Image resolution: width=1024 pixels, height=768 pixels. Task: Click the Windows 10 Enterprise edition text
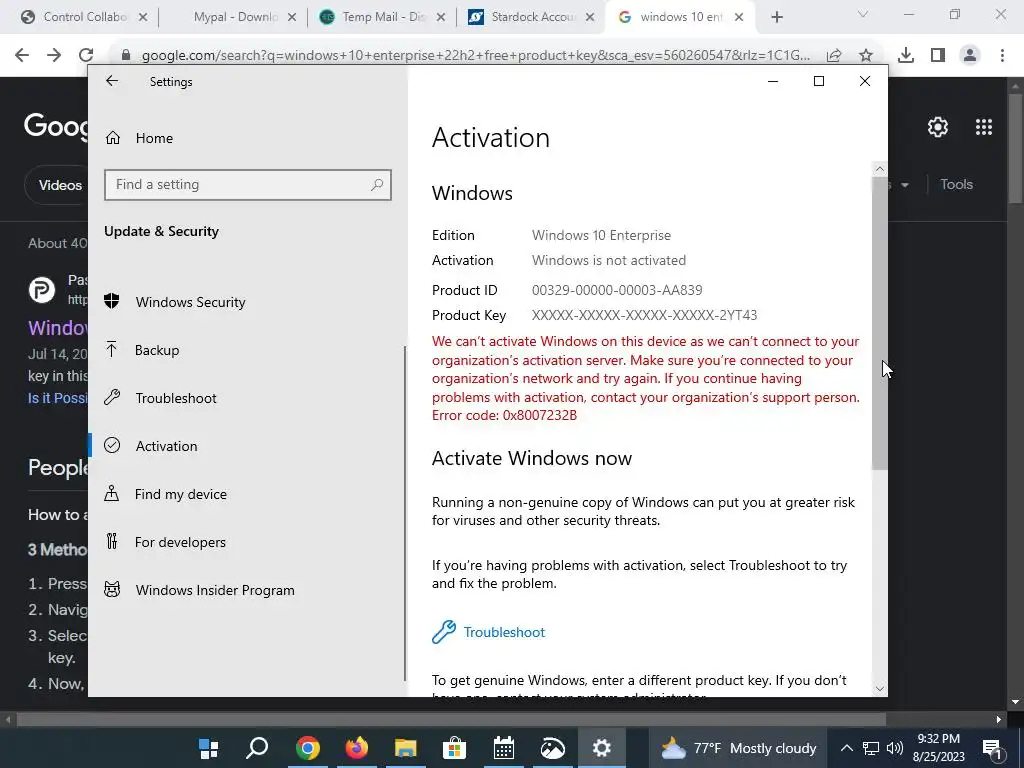[x=601, y=235]
